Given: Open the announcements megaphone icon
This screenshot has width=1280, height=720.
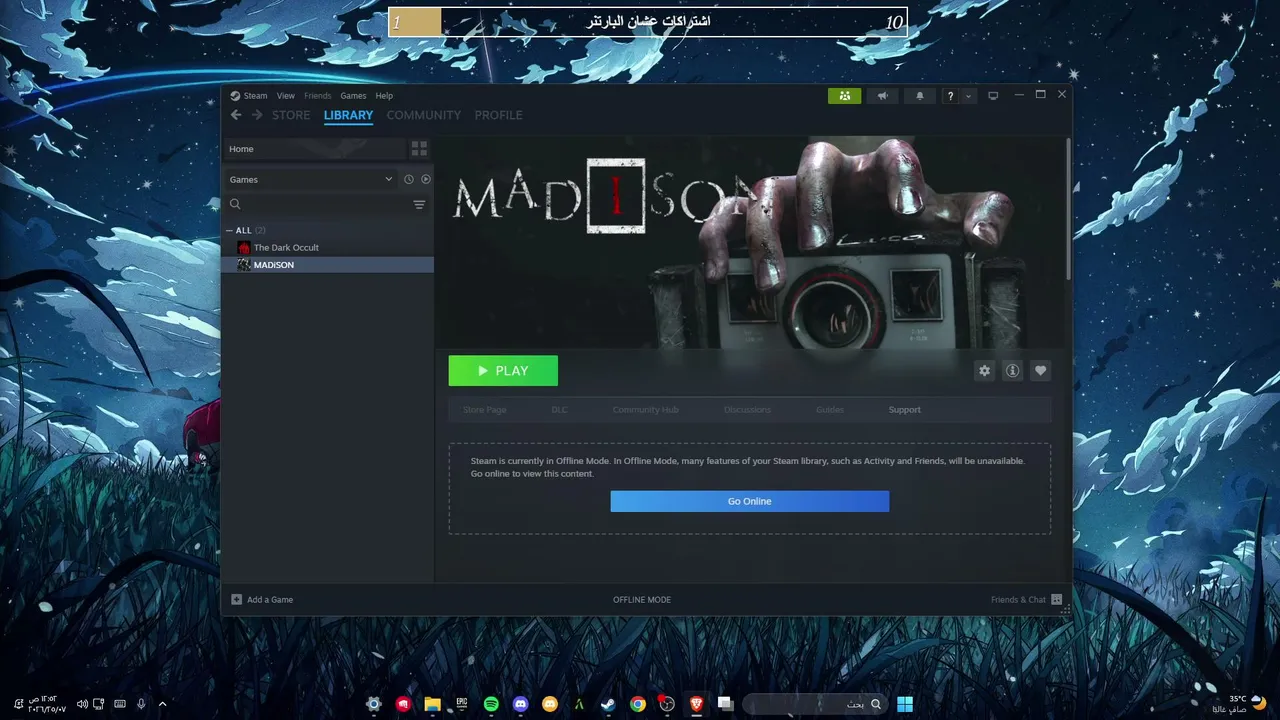Looking at the screenshot, I should click(882, 96).
